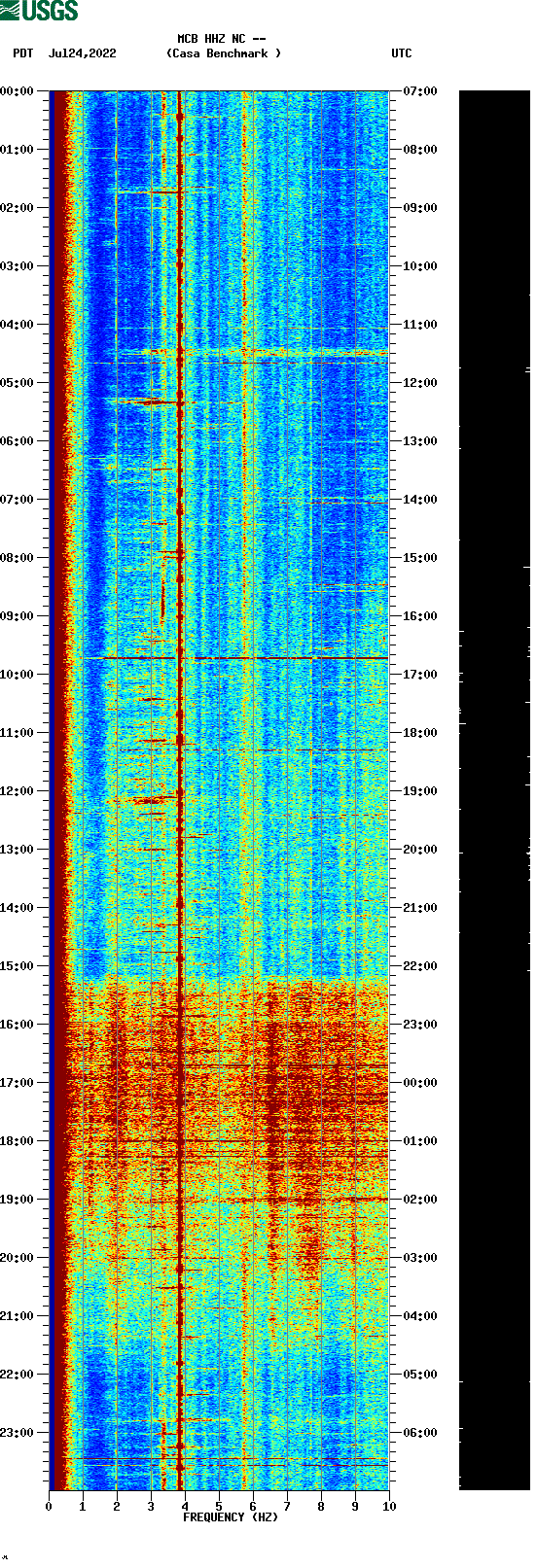Image resolution: width=537 pixels, height=1568 pixels.
Task: Click the black seismogram trace panel
Action: [x=494, y=790]
